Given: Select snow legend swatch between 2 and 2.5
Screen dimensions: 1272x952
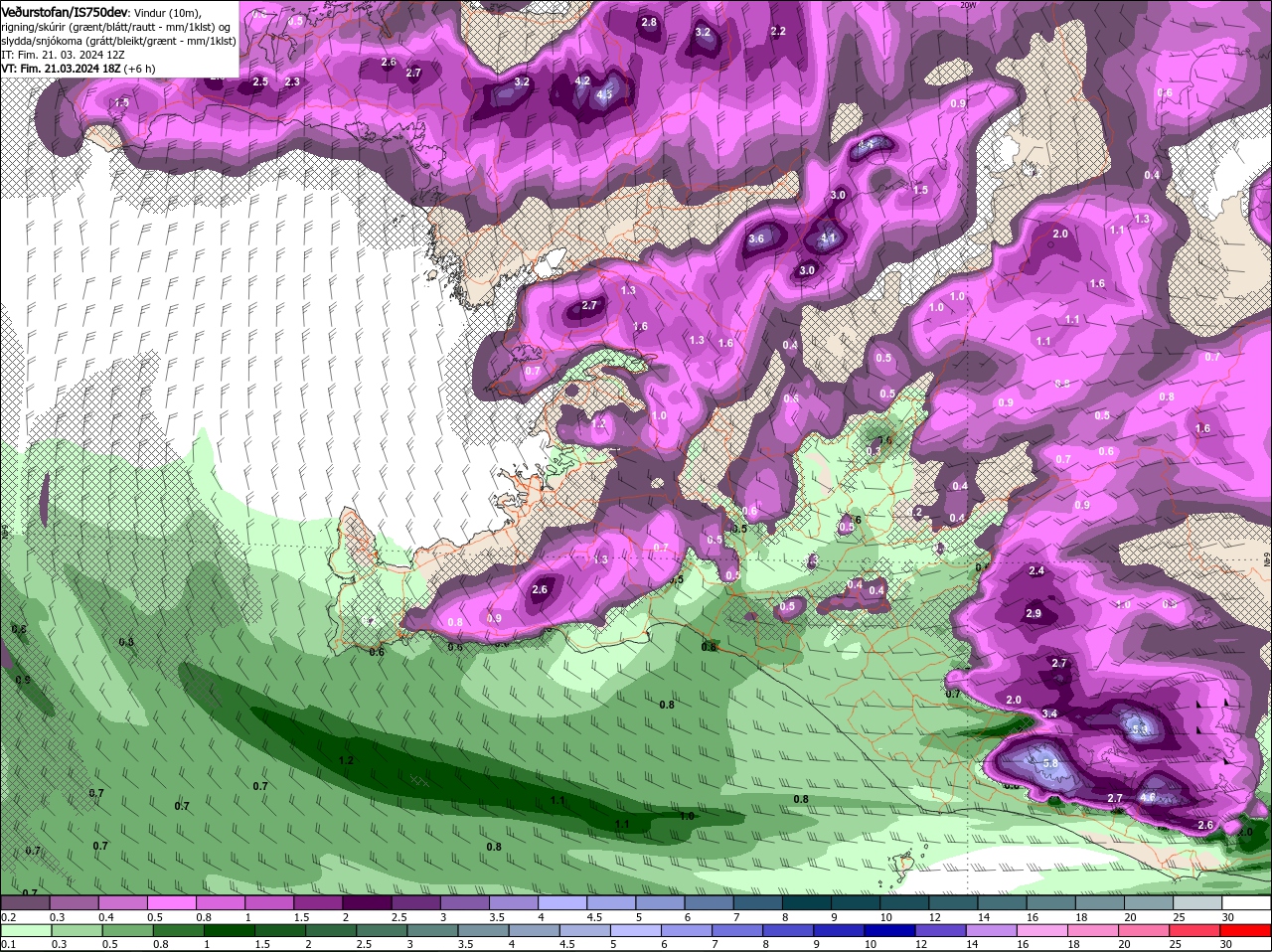Looking at the screenshot, I should (367, 902).
